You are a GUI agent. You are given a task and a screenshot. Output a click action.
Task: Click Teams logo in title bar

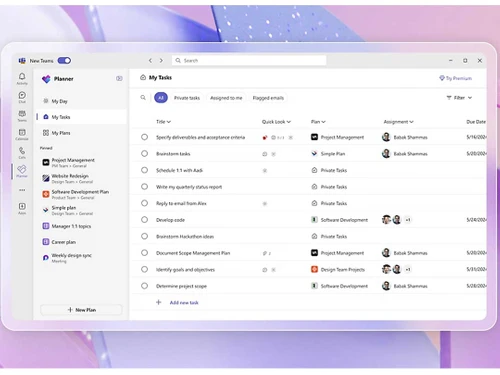22,61
